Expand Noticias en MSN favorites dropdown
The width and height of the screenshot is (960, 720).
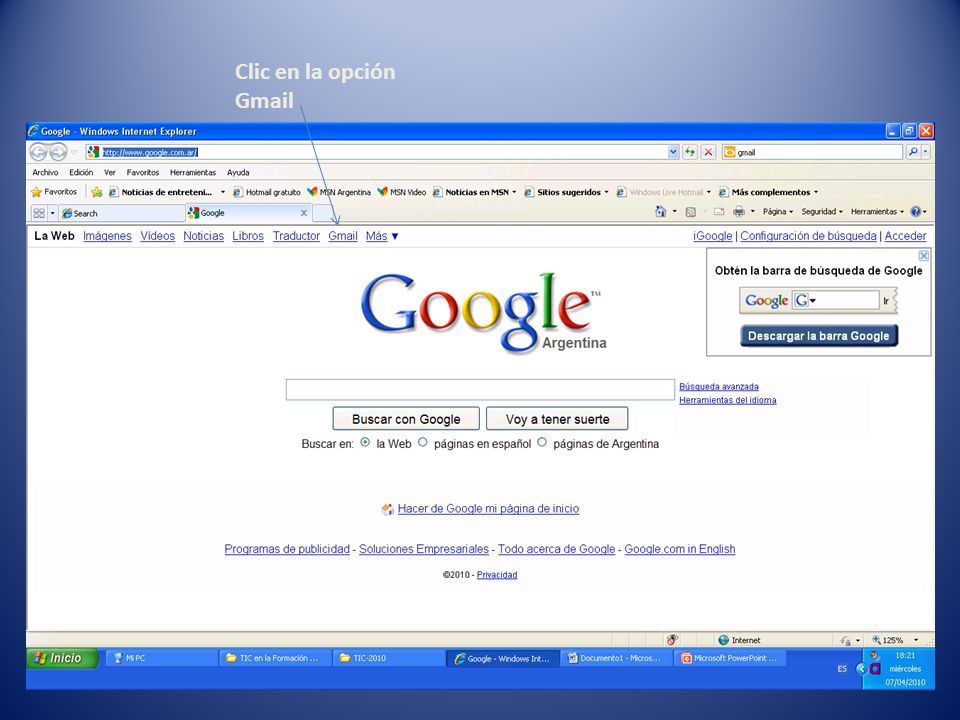(x=514, y=192)
